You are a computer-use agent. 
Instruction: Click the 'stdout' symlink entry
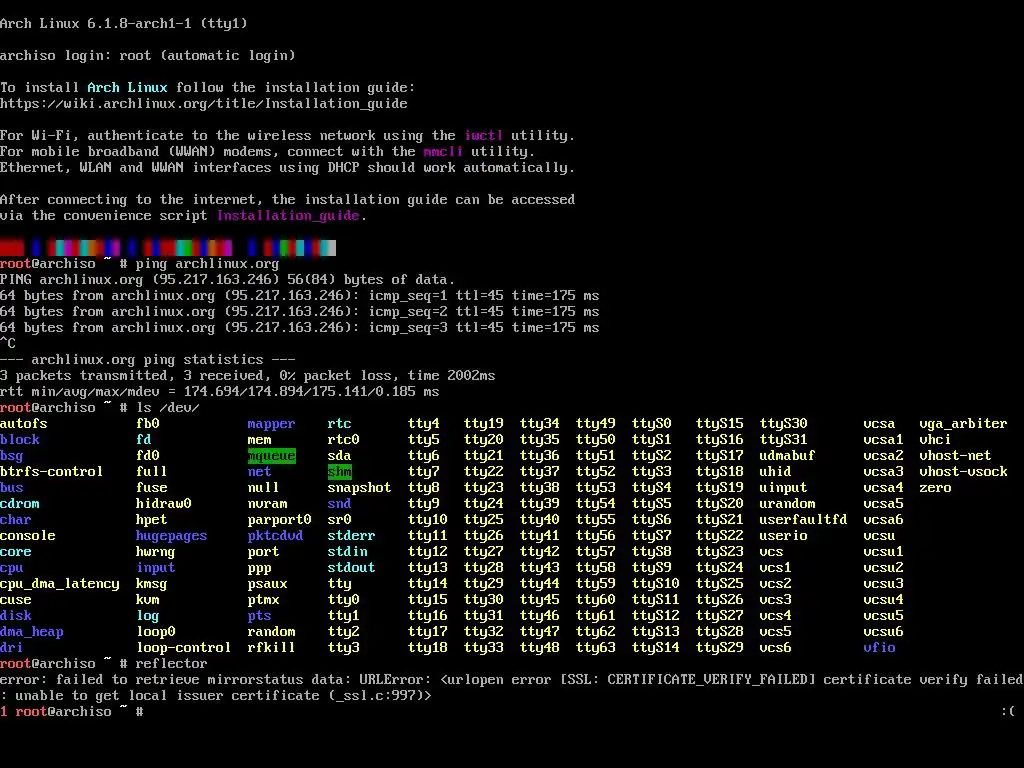click(x=351, y=568)
